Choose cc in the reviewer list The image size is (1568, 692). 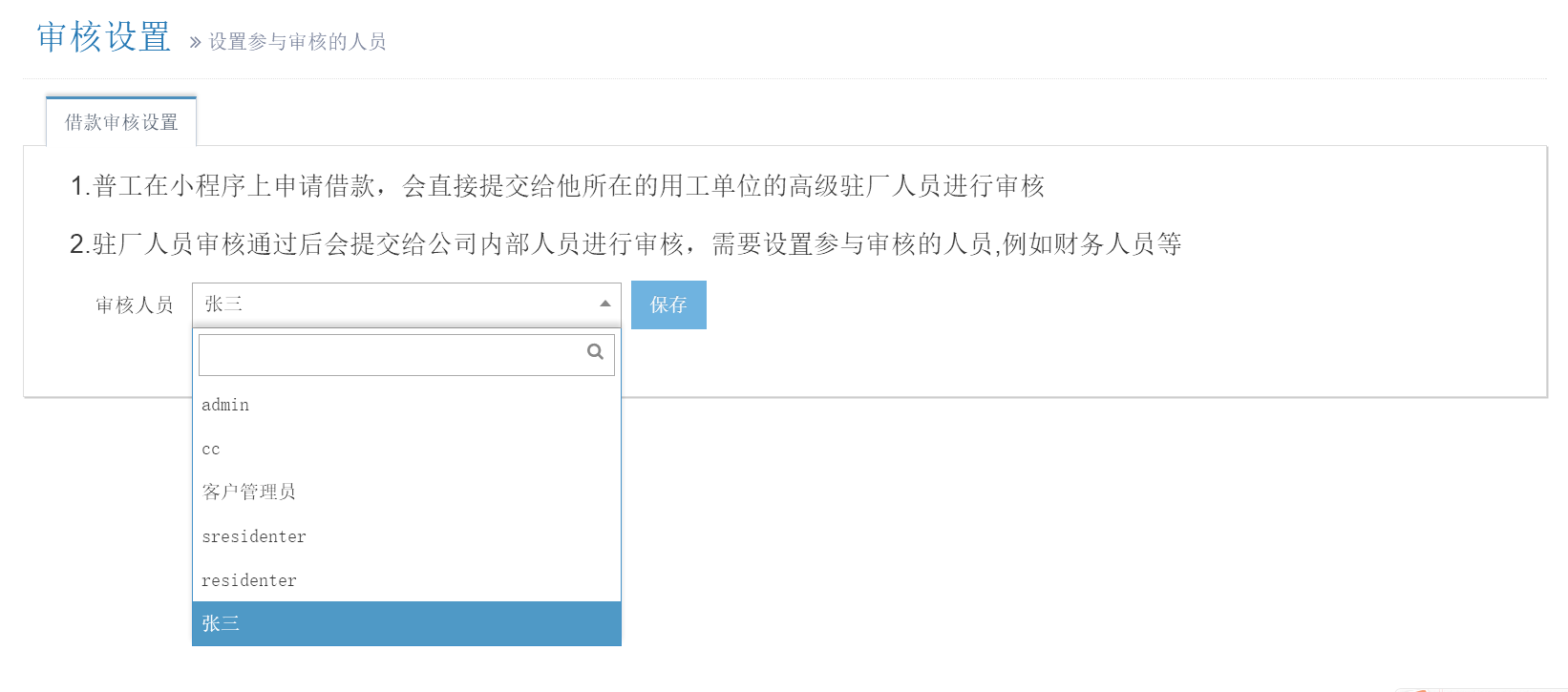[x=407, y=449]
